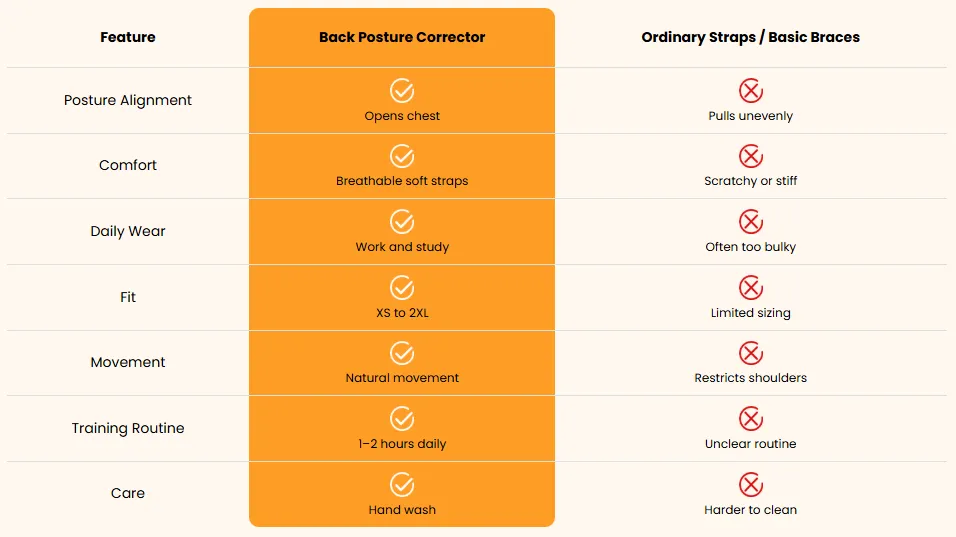Click the Feature column header
Viewport: 956px width, 537px height.
click(x=128, y=37)
